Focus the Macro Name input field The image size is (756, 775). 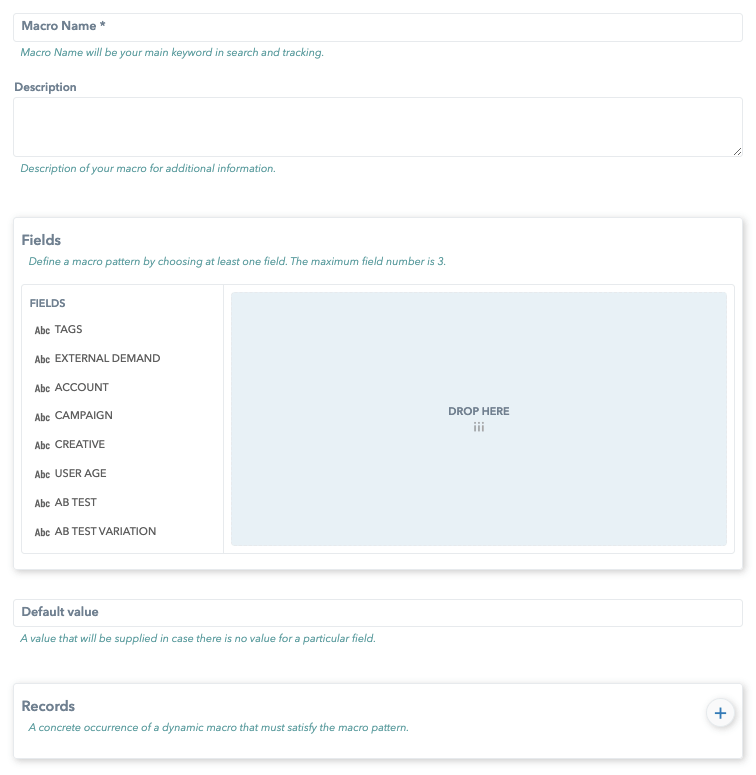point(378,27)
